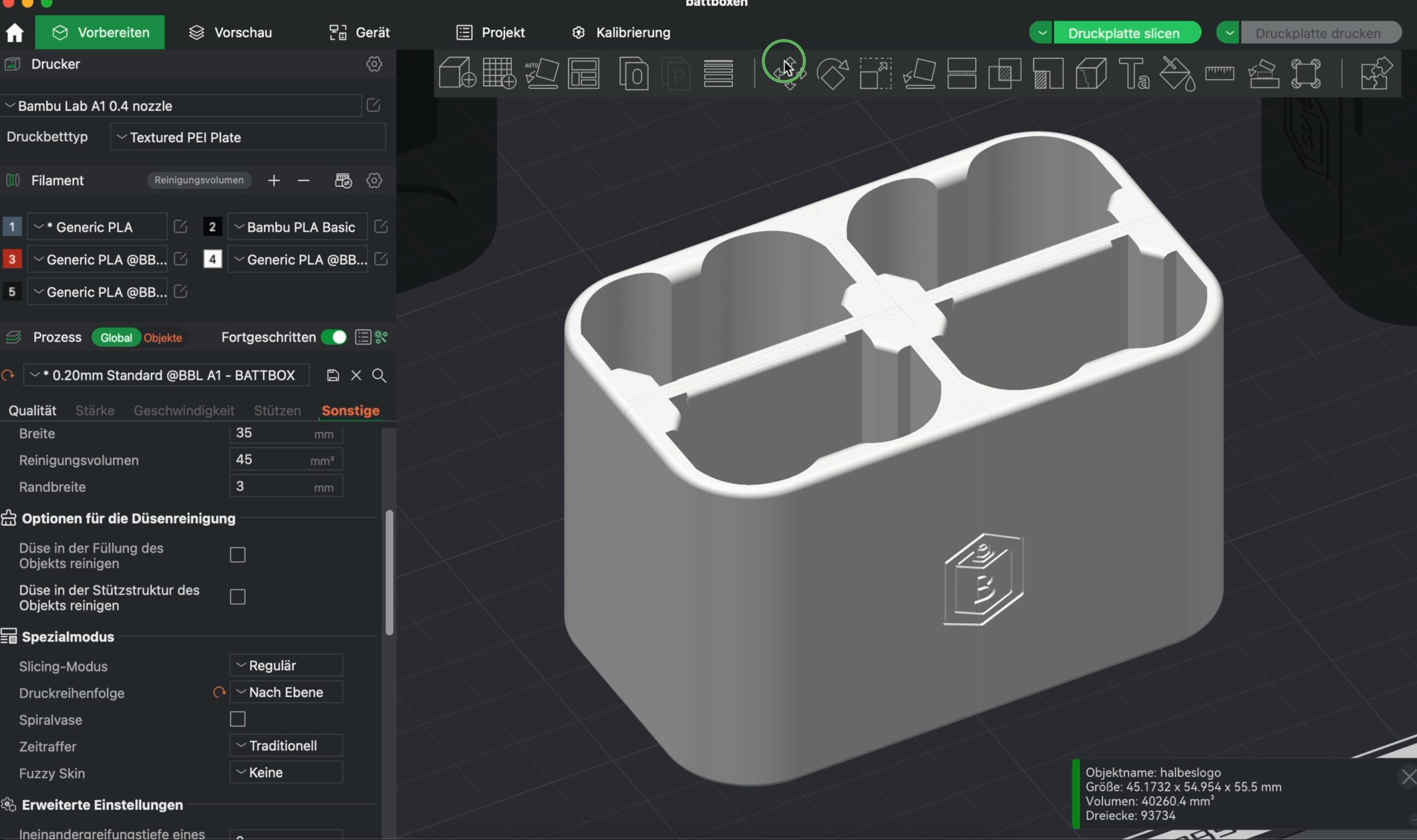This screenshot has height=840, width=1417.
Task: Open the Textured PEI Plate dropdown
Action: 248,137
